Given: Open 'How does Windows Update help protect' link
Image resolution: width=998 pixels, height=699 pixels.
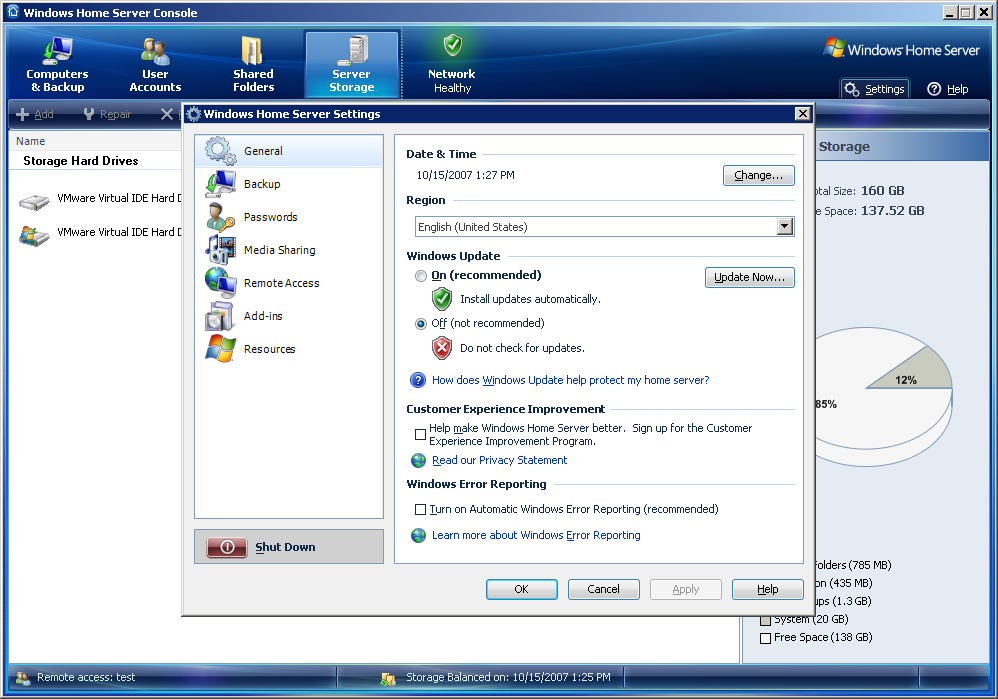Looking at the screenshot, I should pos(570,380).
